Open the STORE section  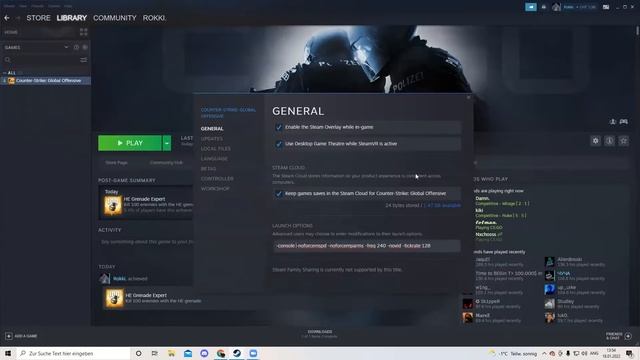pos(38,18)
